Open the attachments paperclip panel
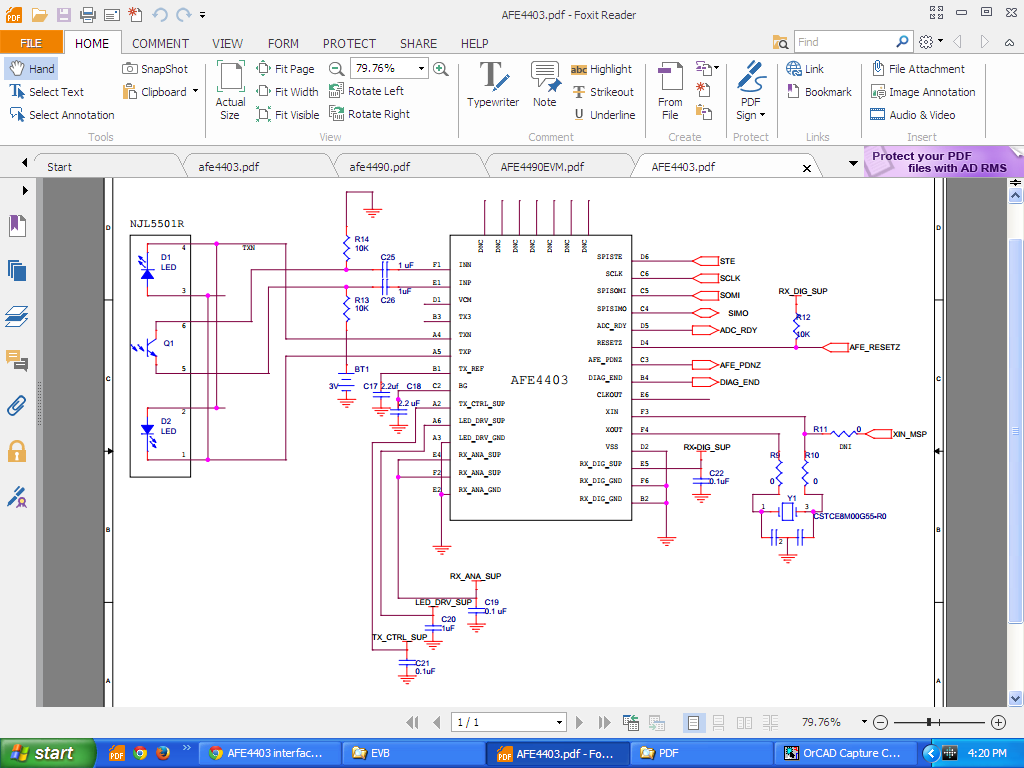Viewport: 1024px width, 768px height. pos(17,406)
